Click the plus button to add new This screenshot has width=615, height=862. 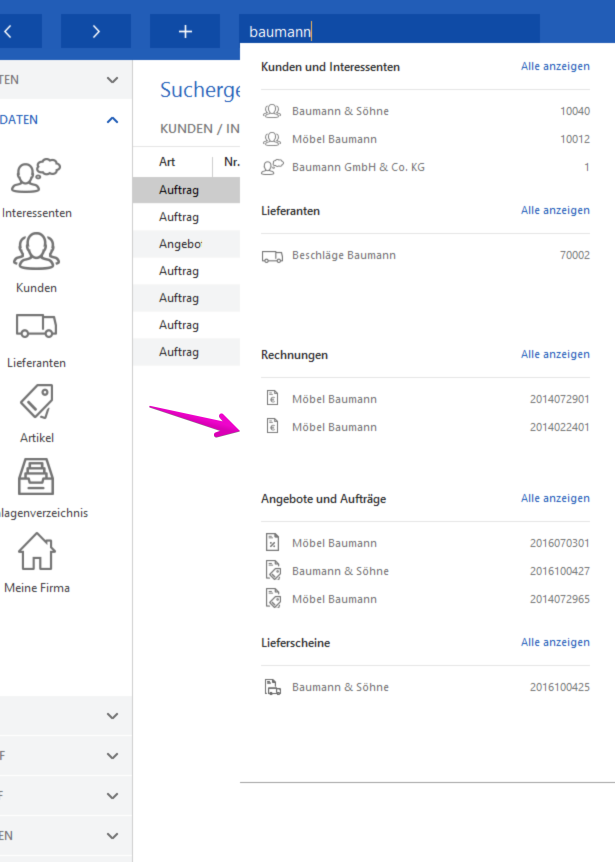[x=185, y=31]
